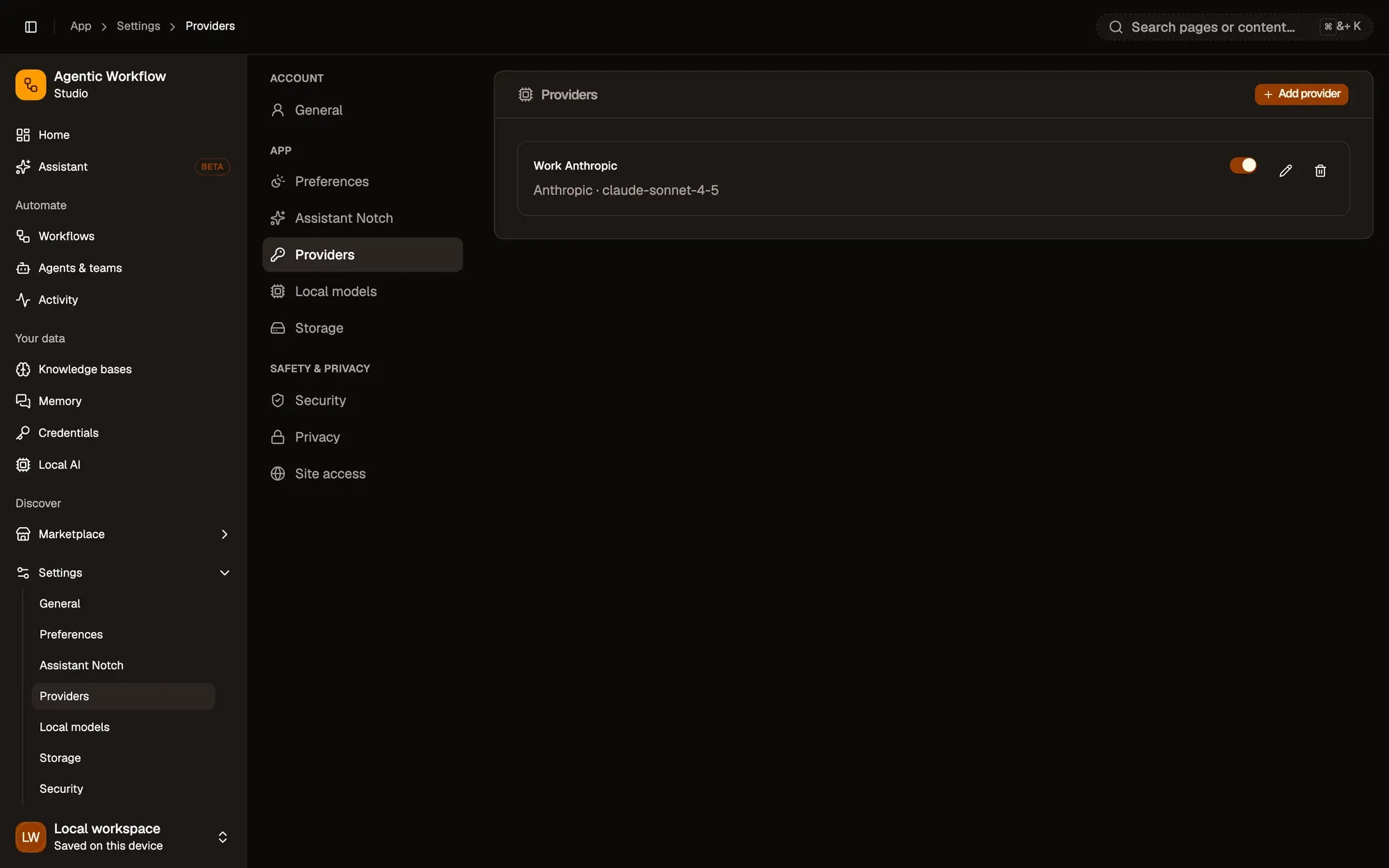Viewport: 1389px width, 868px height.
Task: Delete the Work Anthropic provider
Action: coord(1320,171)
